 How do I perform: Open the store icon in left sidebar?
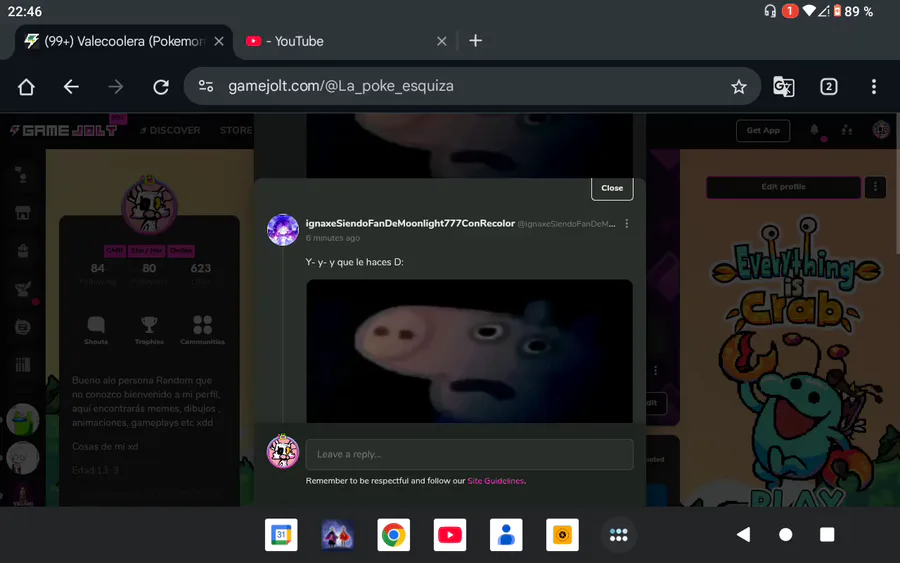pos(22,213)
